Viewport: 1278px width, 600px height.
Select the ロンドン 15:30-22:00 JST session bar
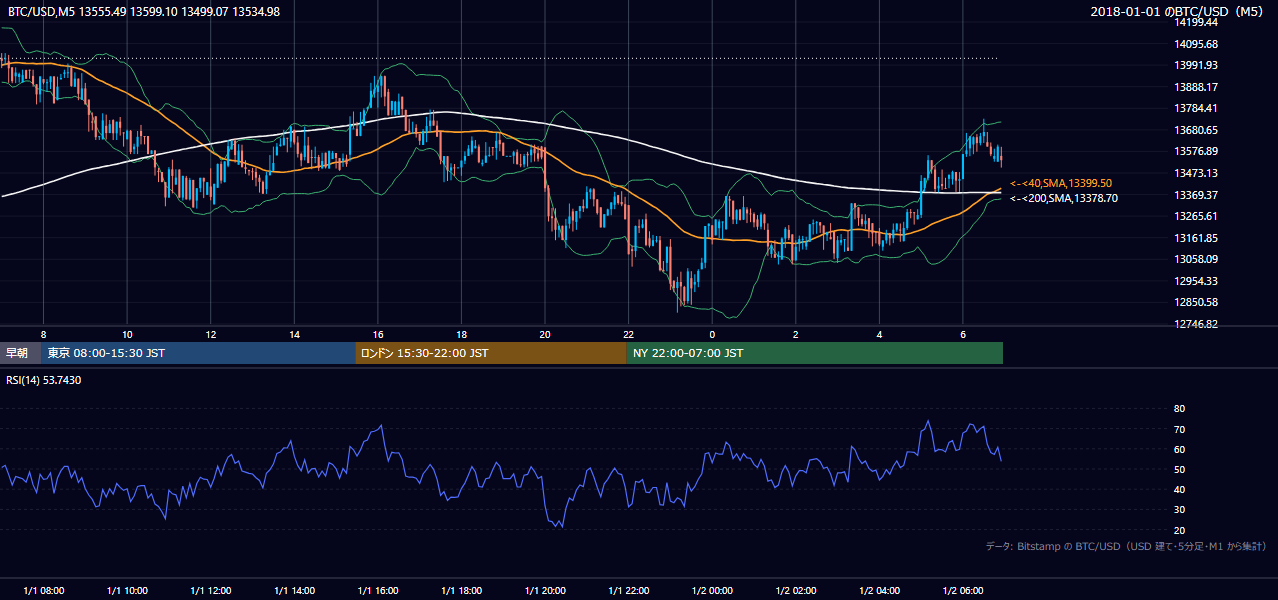491,353
